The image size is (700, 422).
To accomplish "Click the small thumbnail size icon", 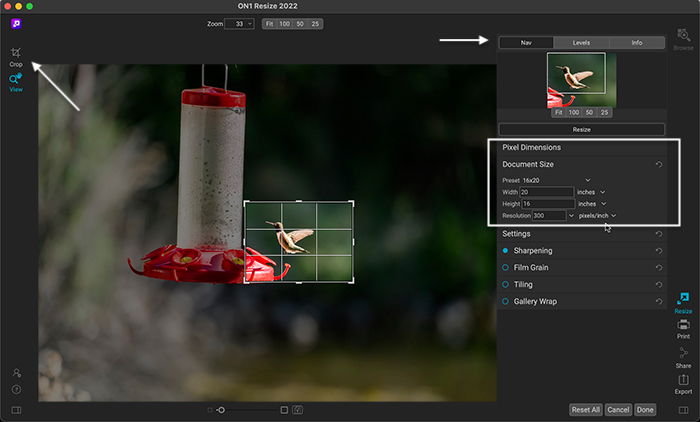I will (210, 410).
